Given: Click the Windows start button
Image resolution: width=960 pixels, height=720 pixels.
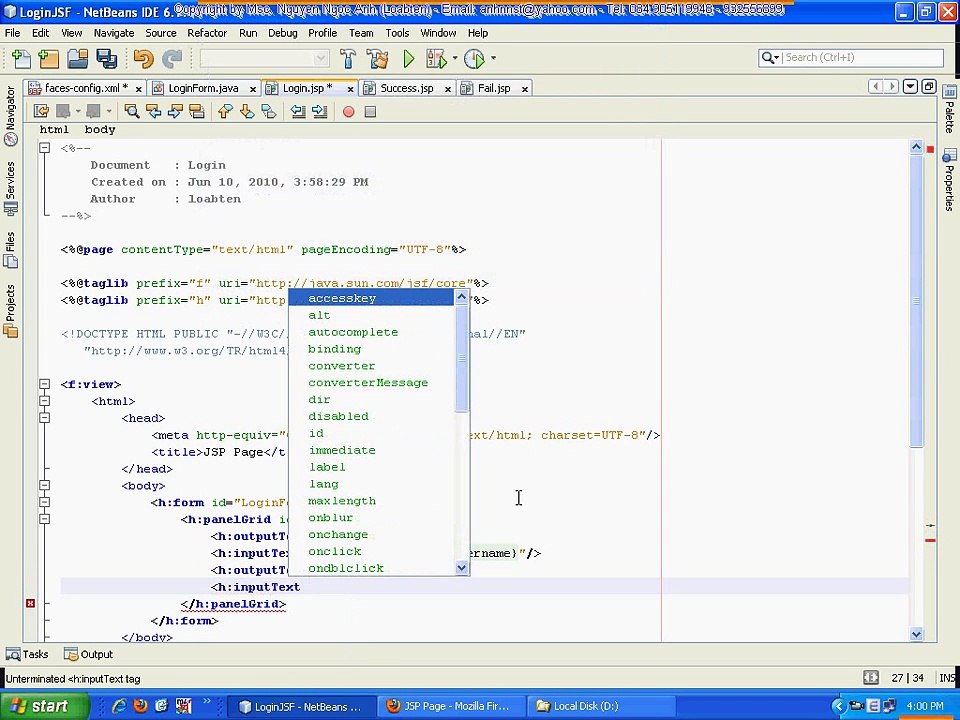Looking at the screenshot, I should coord(44,706).
